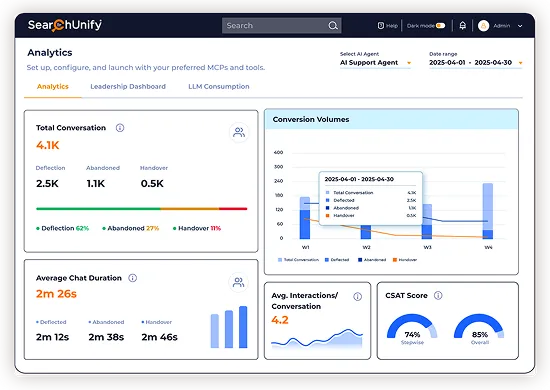Open notifications bell icon
Viewport: 550px width, 390px height.
click(463, 26)
